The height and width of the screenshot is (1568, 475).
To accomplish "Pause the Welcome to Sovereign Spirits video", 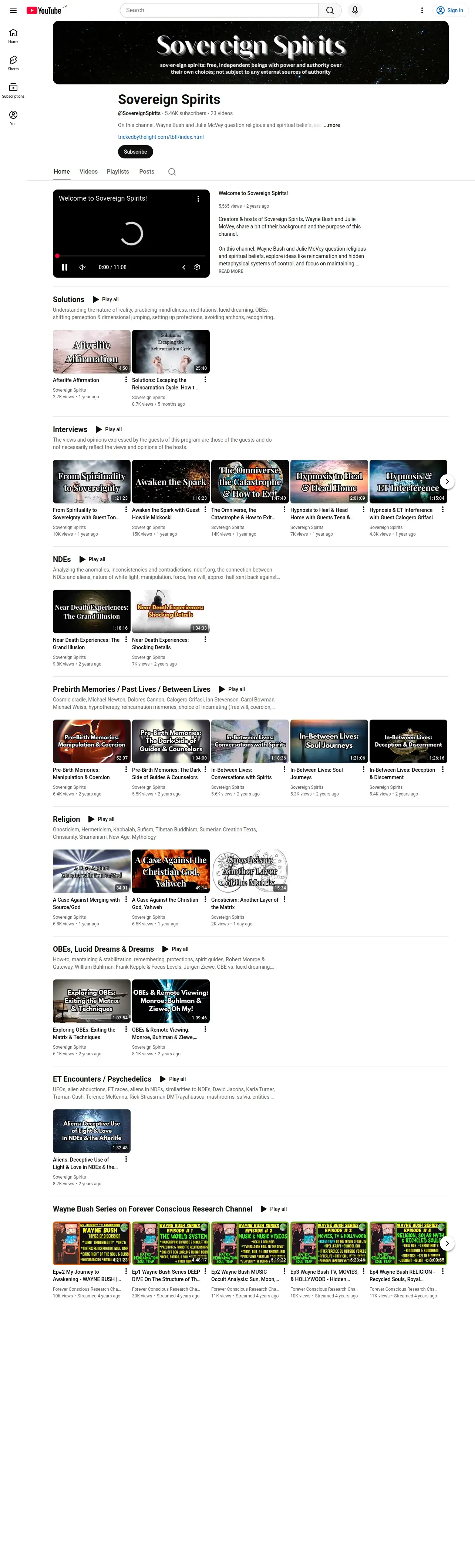I will [x=64, y=267].
